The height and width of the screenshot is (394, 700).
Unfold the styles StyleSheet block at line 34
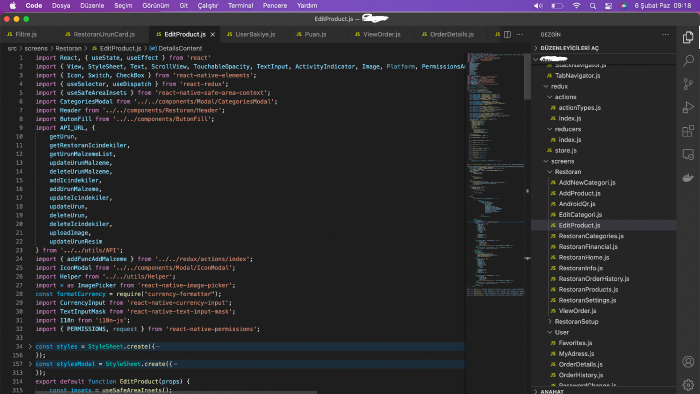tap(30, 346)
